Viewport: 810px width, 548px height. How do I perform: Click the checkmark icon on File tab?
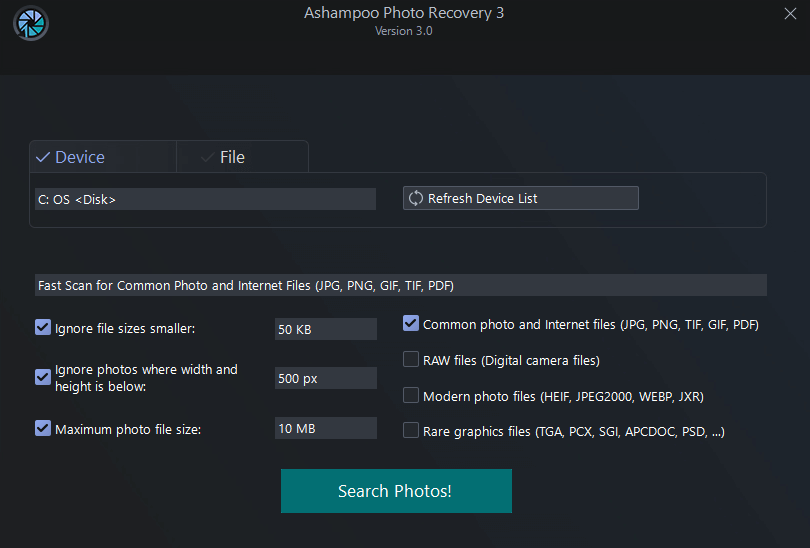pyautogui.click(x=207, y=157)
